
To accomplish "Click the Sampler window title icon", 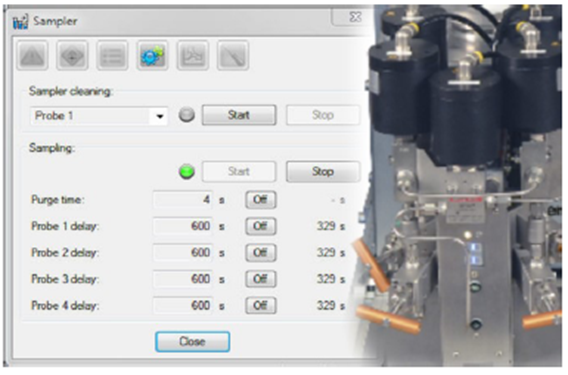I will 20,22.
